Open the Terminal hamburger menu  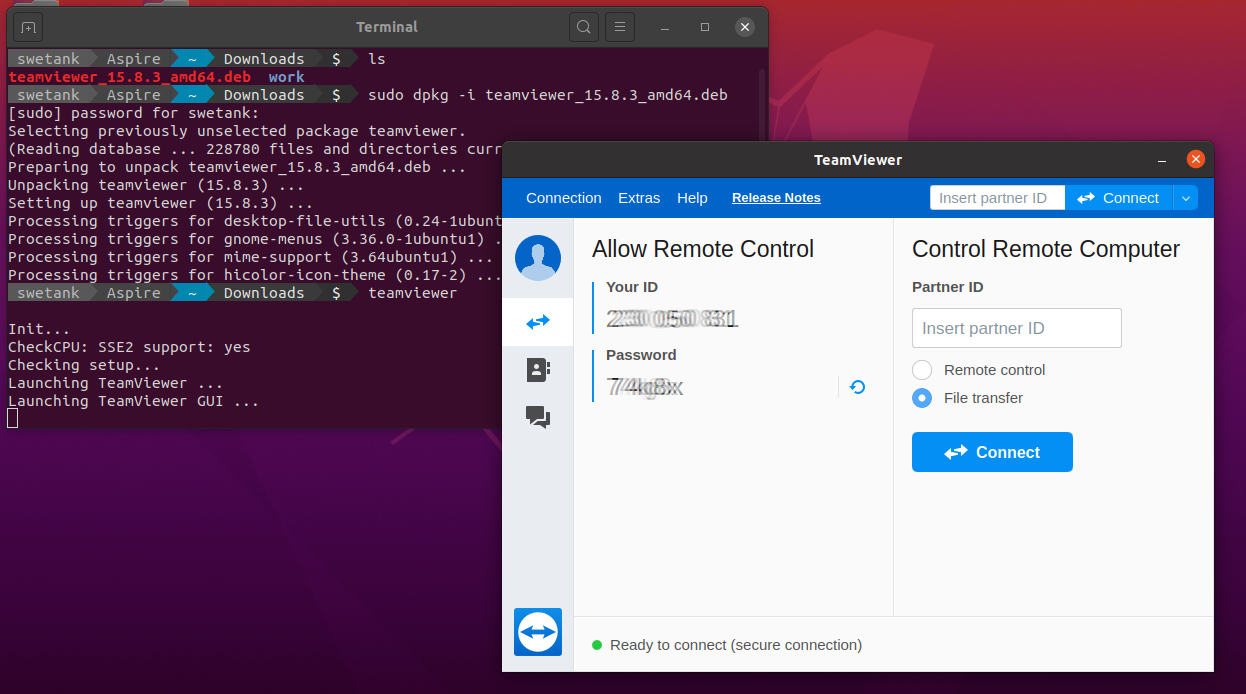click(x=620, y=27)
